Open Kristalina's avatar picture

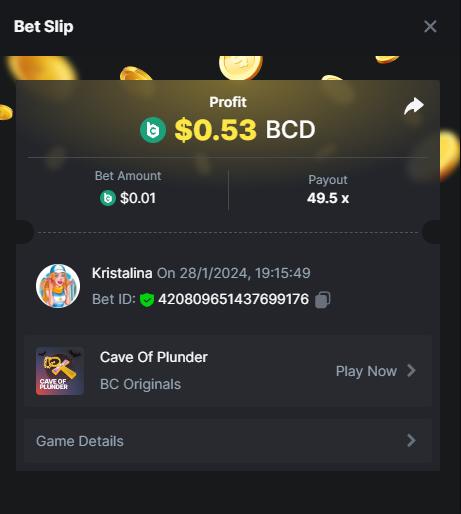[58, 286]
